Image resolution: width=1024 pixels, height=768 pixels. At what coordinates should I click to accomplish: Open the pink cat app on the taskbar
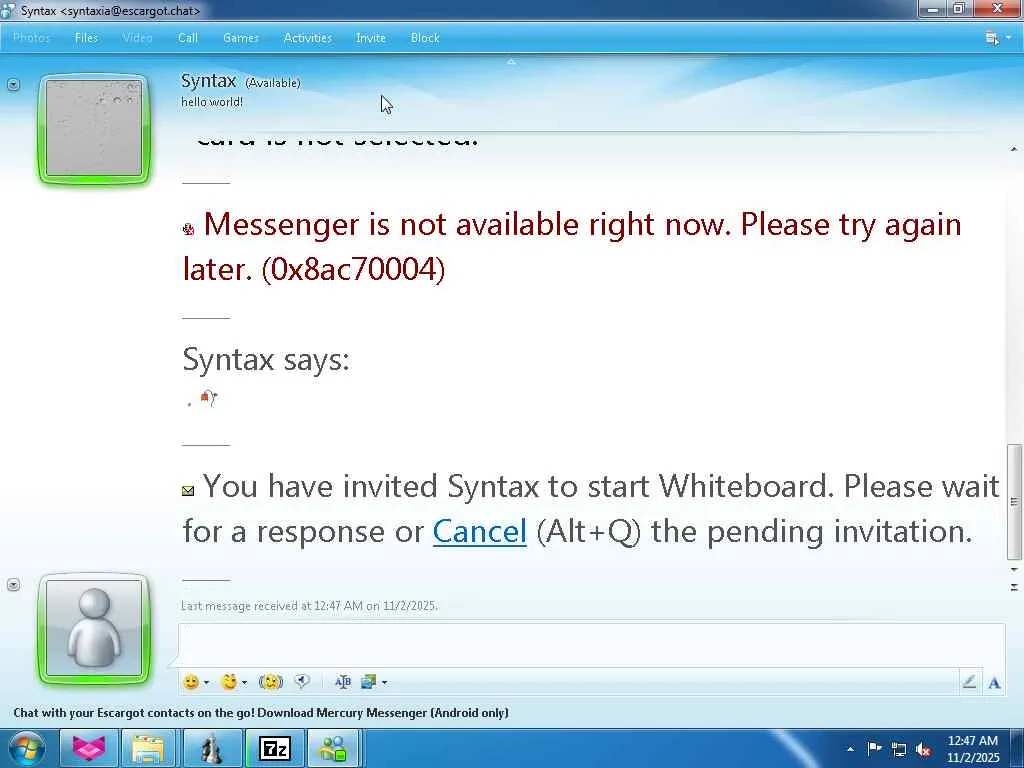click(89, 748)
